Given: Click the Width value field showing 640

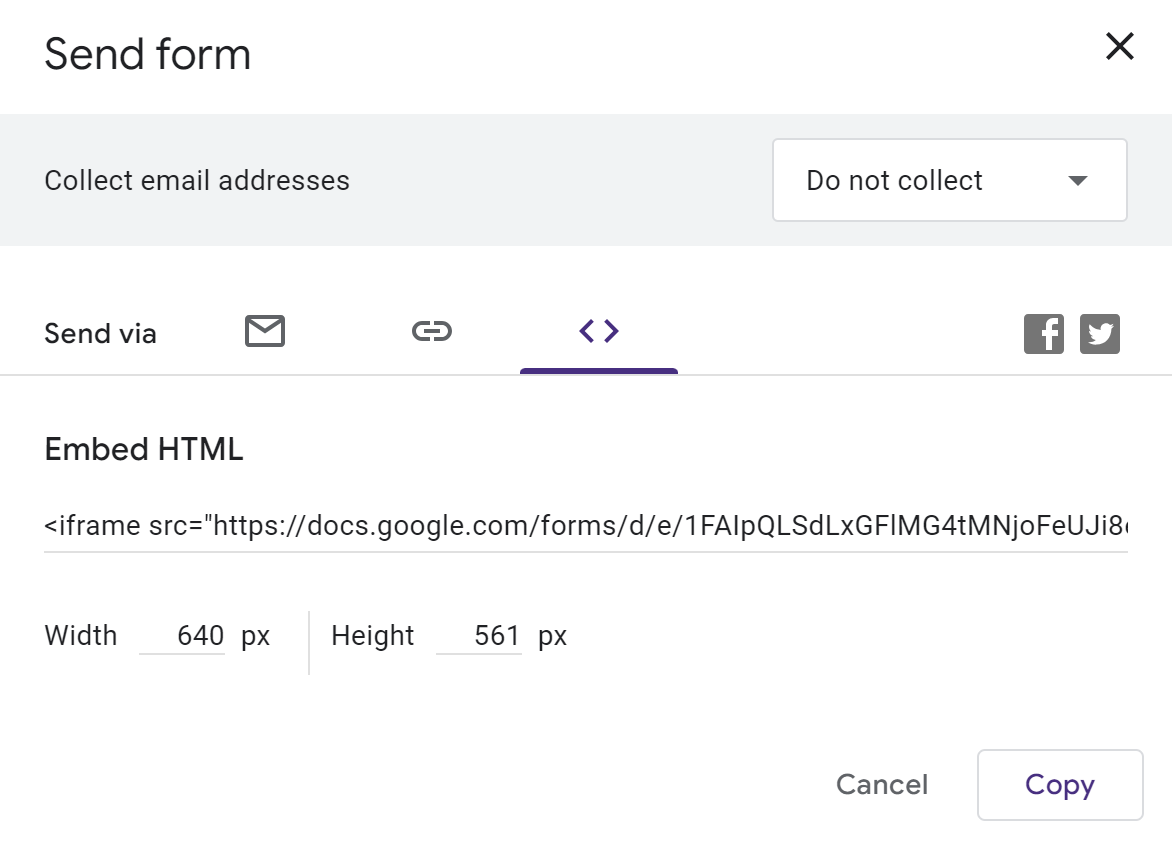Looking at the screenshot, I should [183, 636].
